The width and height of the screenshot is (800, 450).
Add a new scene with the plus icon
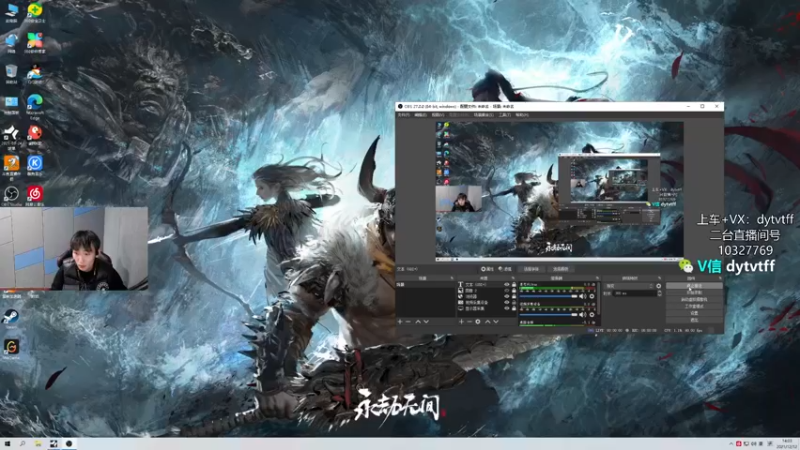[400, 322]
